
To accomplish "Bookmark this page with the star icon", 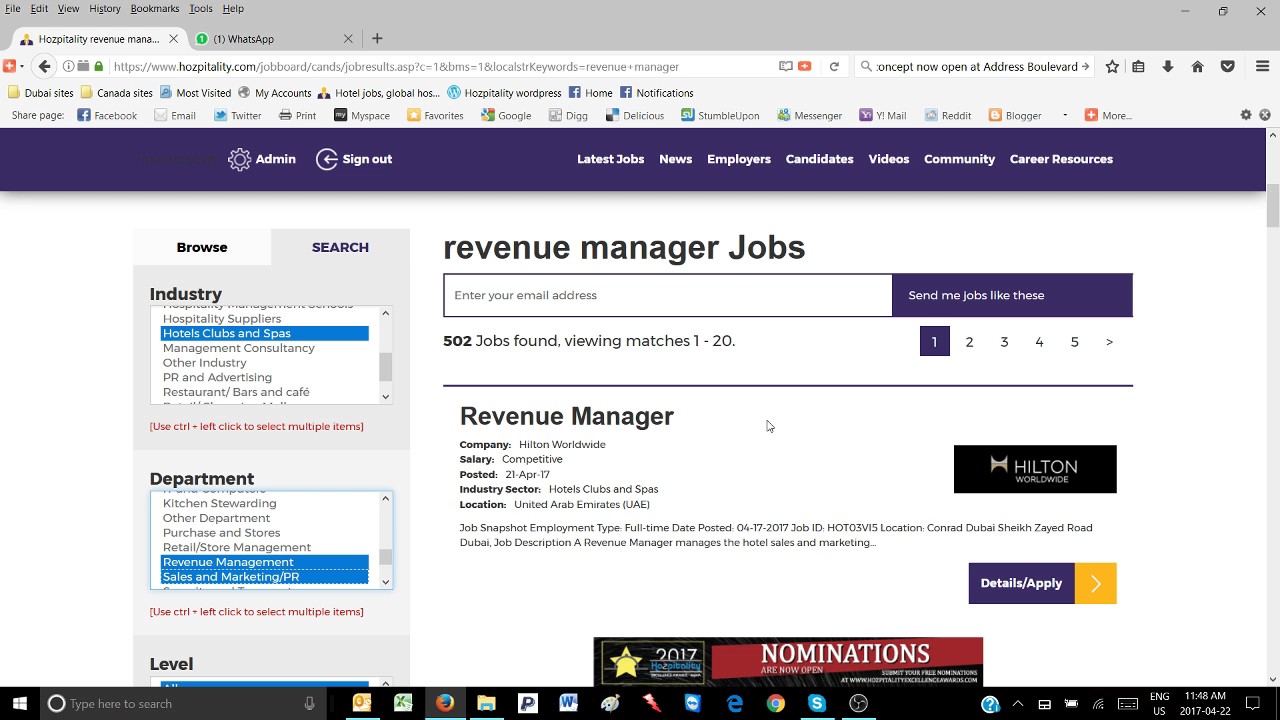I will point(1112,67).
